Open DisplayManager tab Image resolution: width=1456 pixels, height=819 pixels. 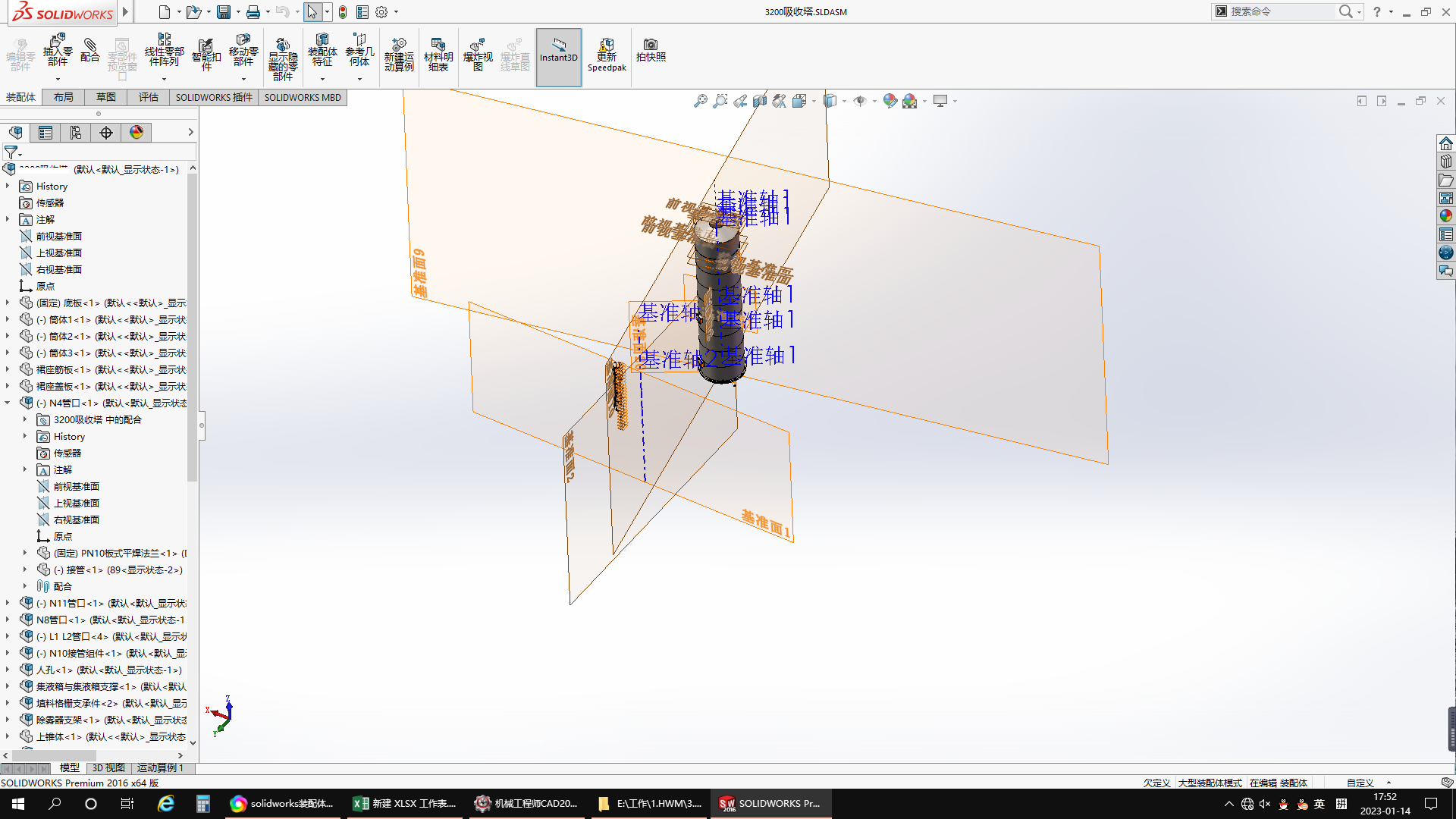pyautogui.click(x=136, y=133)
